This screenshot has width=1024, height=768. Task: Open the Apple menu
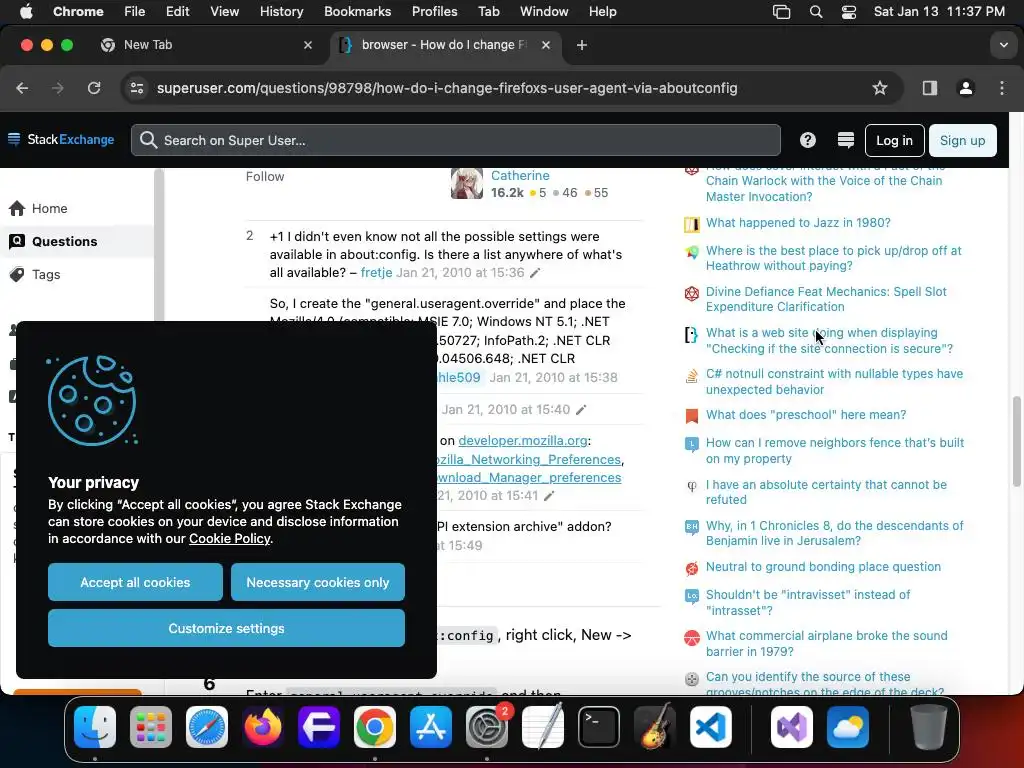(x=26, y=12)
